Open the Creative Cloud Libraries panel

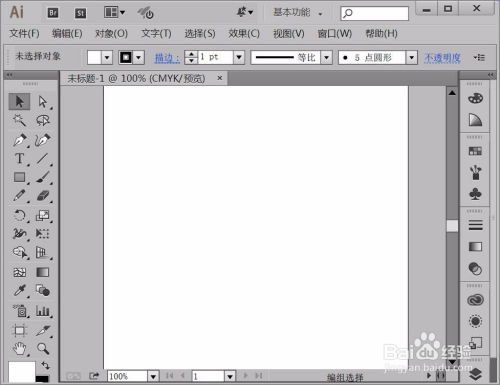click(x=475, y=300)
